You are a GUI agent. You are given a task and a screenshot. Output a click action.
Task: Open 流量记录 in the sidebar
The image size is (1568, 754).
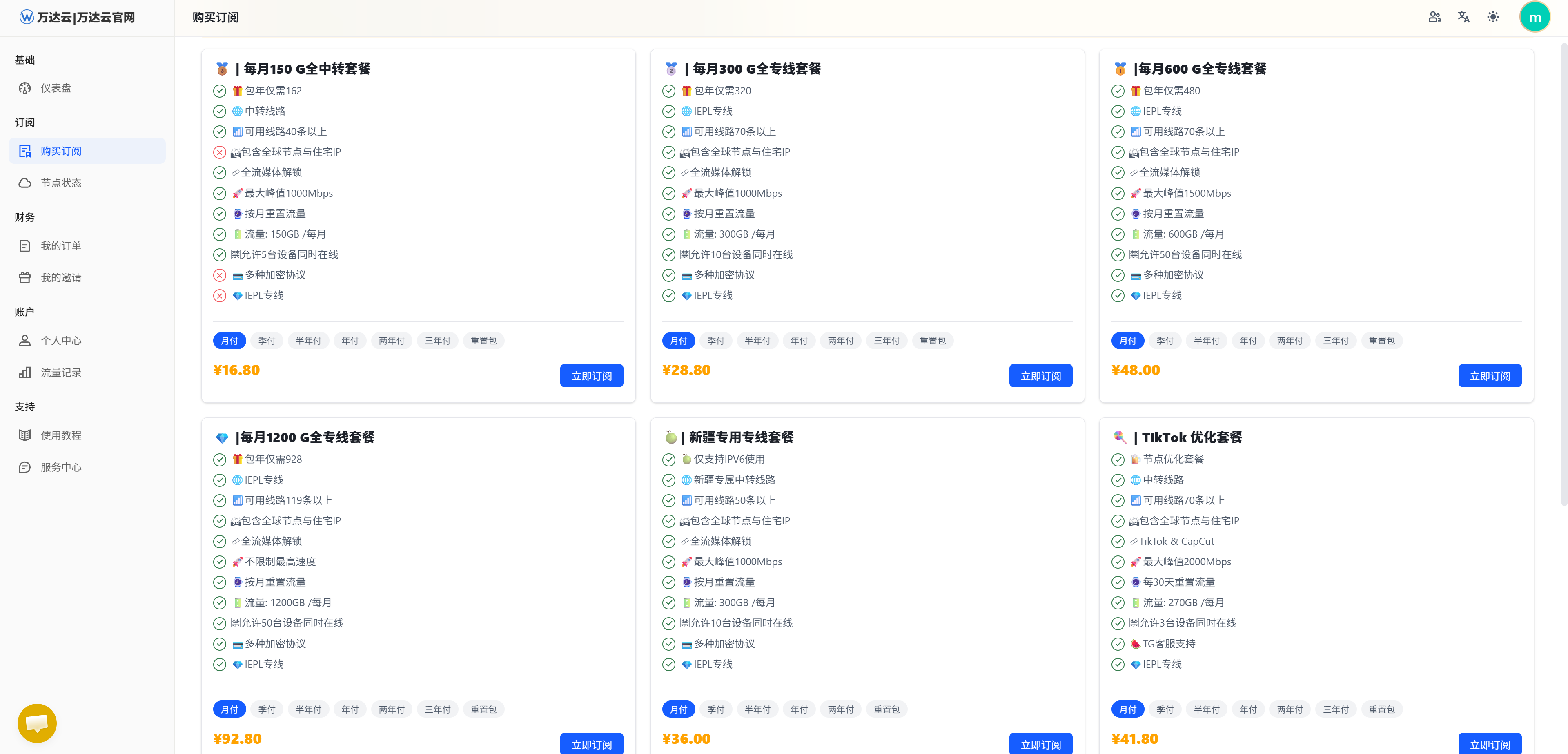(87, 372)
